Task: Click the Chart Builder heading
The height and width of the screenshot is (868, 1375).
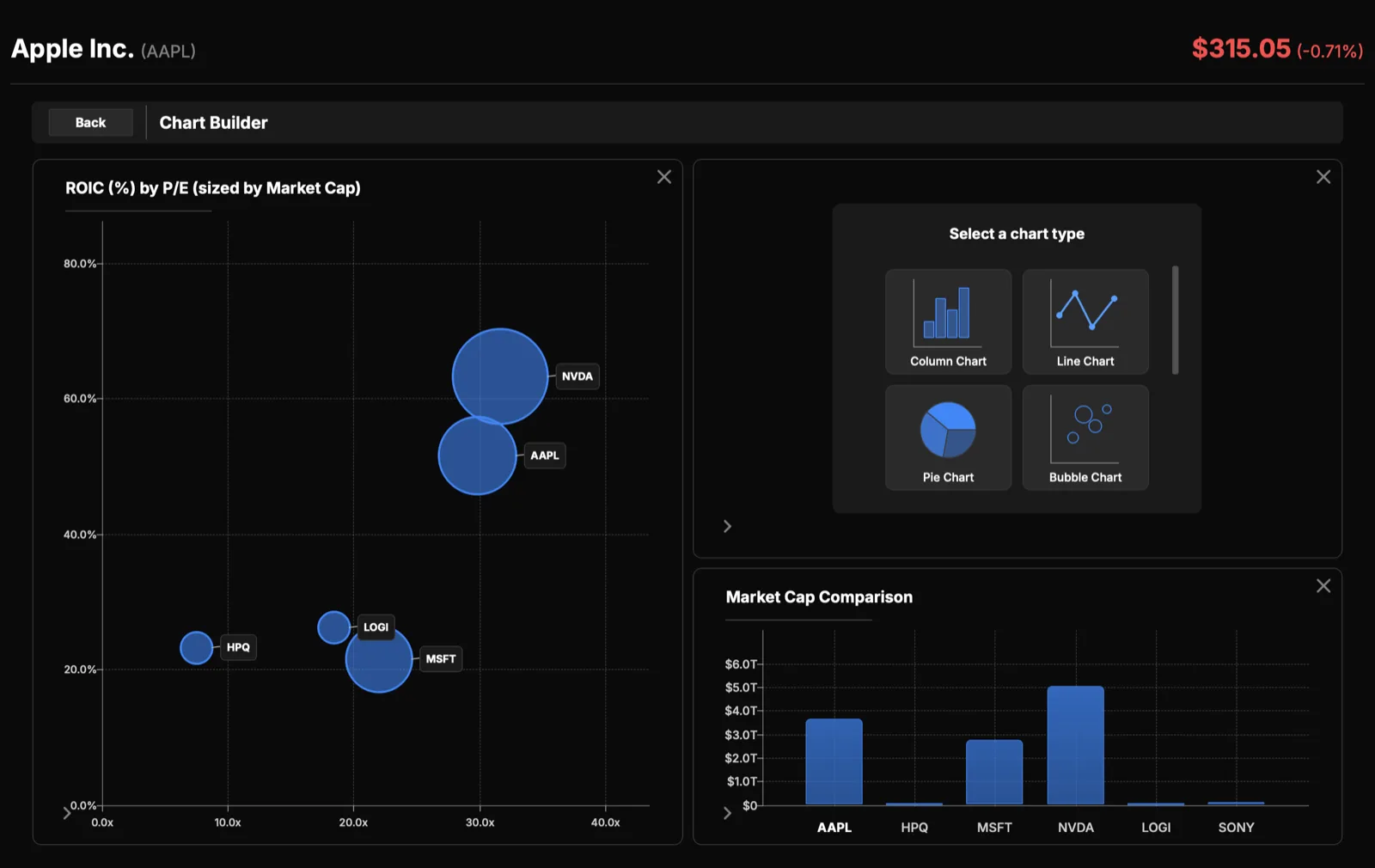Action: coord(213,123)
